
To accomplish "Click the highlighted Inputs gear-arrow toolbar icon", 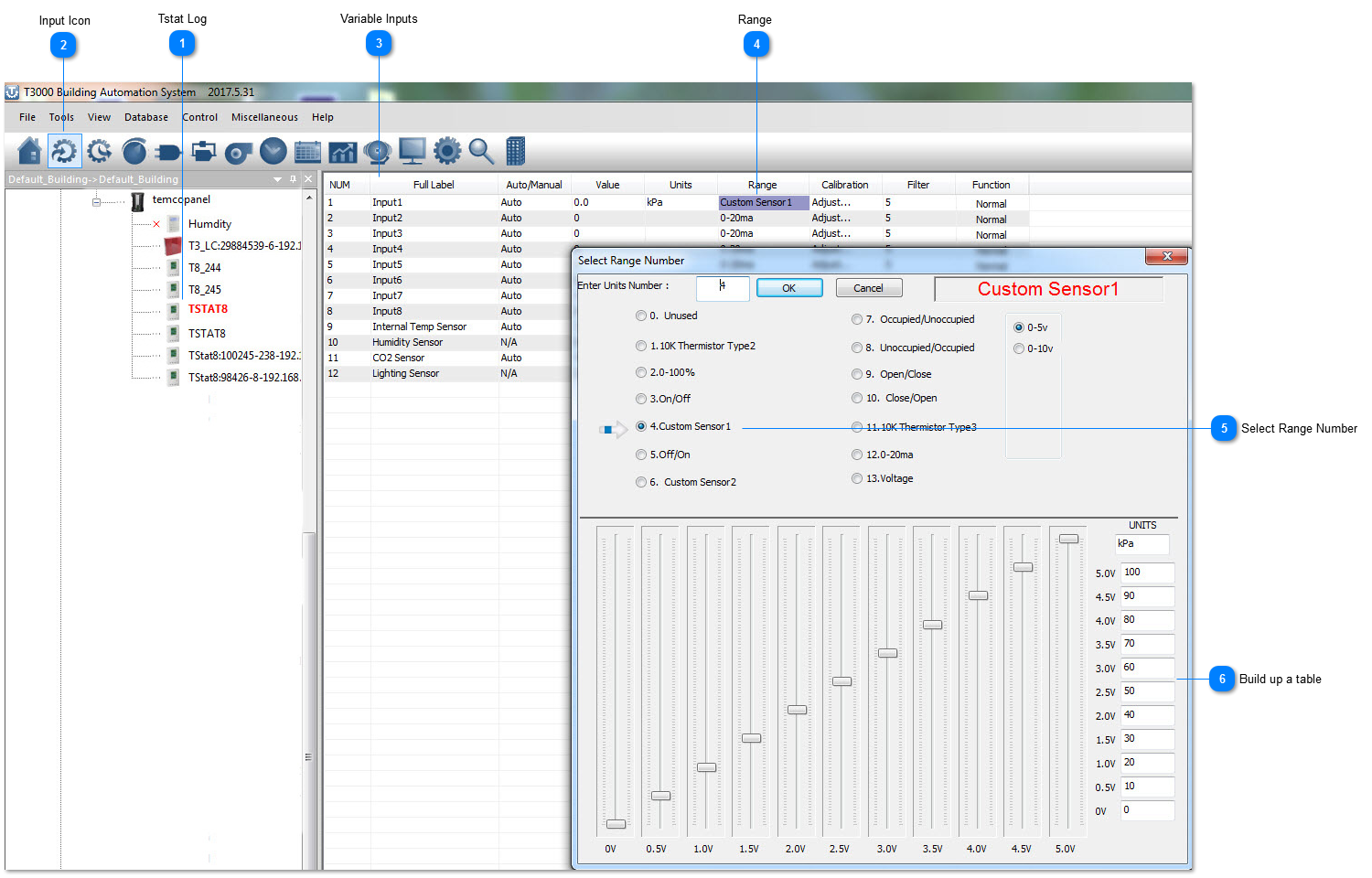I will (x=65, y=151).
